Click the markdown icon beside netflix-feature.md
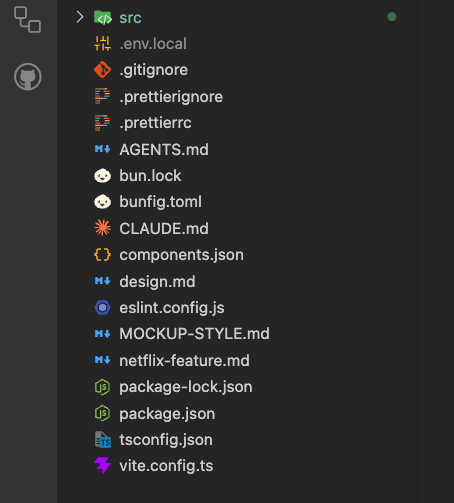The height and width of the screenshot is (503, 454). pos(102,360)
